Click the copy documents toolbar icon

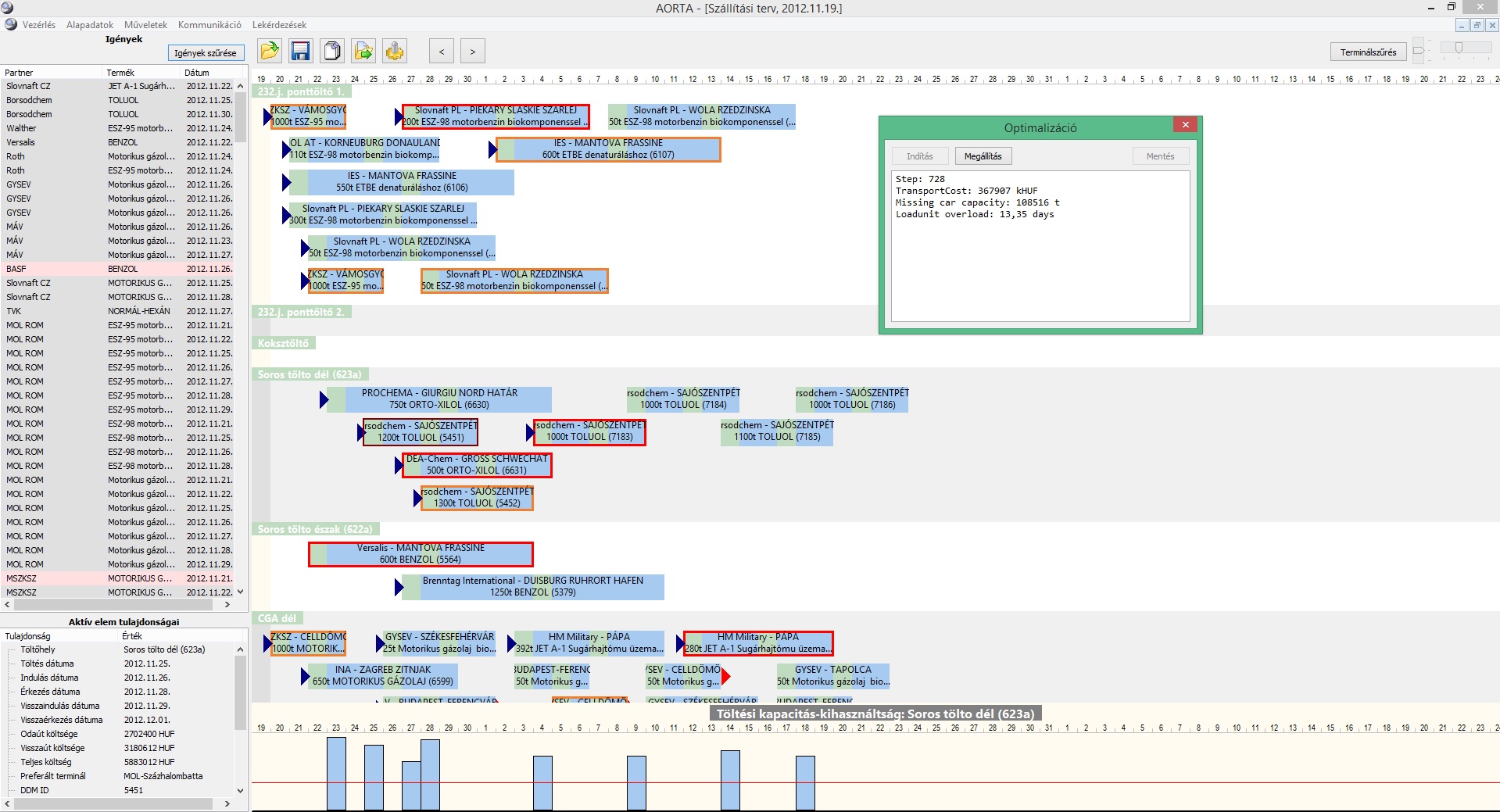click(332, 52)
